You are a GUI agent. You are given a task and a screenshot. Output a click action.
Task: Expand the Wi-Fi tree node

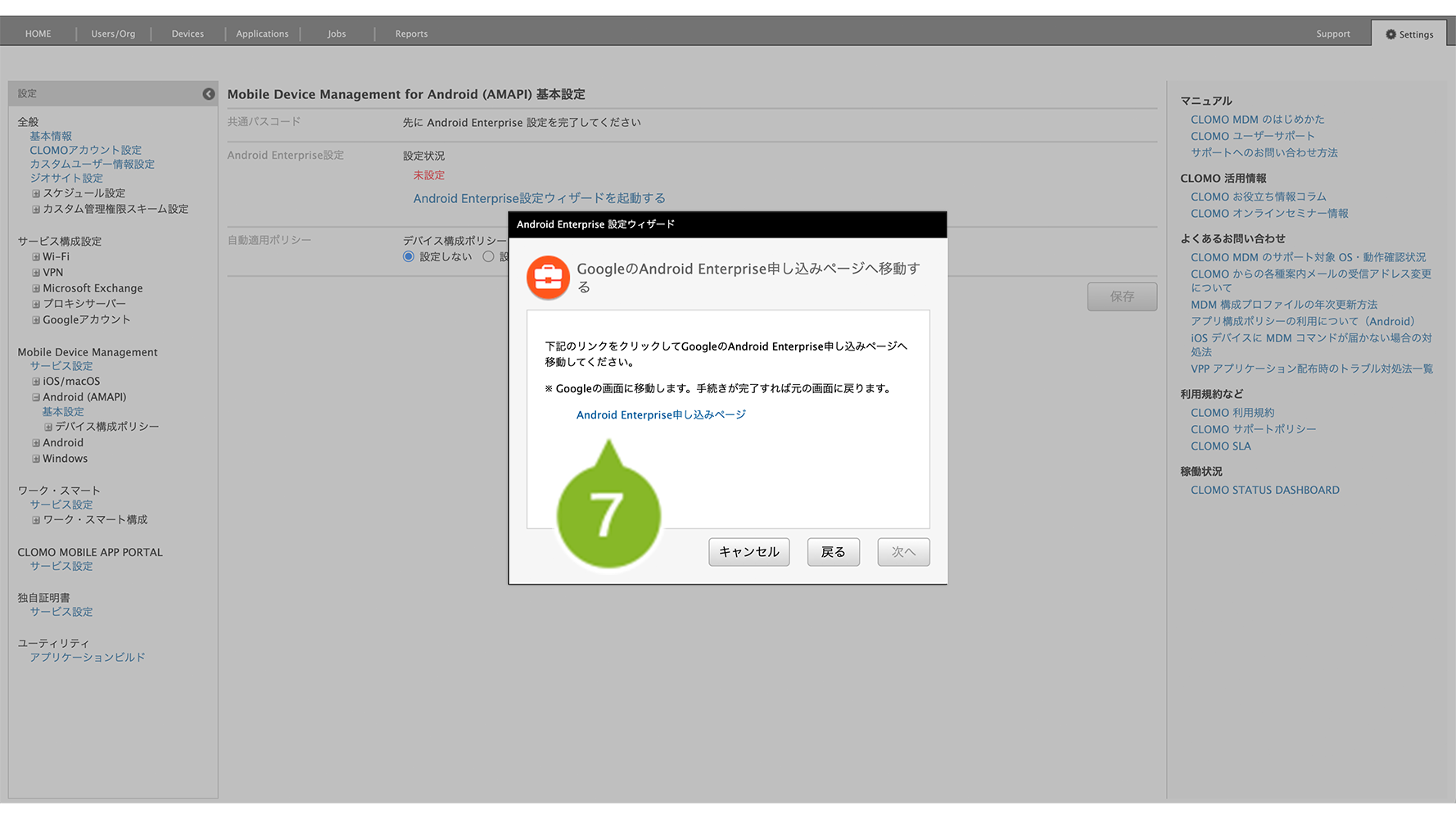[36, 257]
